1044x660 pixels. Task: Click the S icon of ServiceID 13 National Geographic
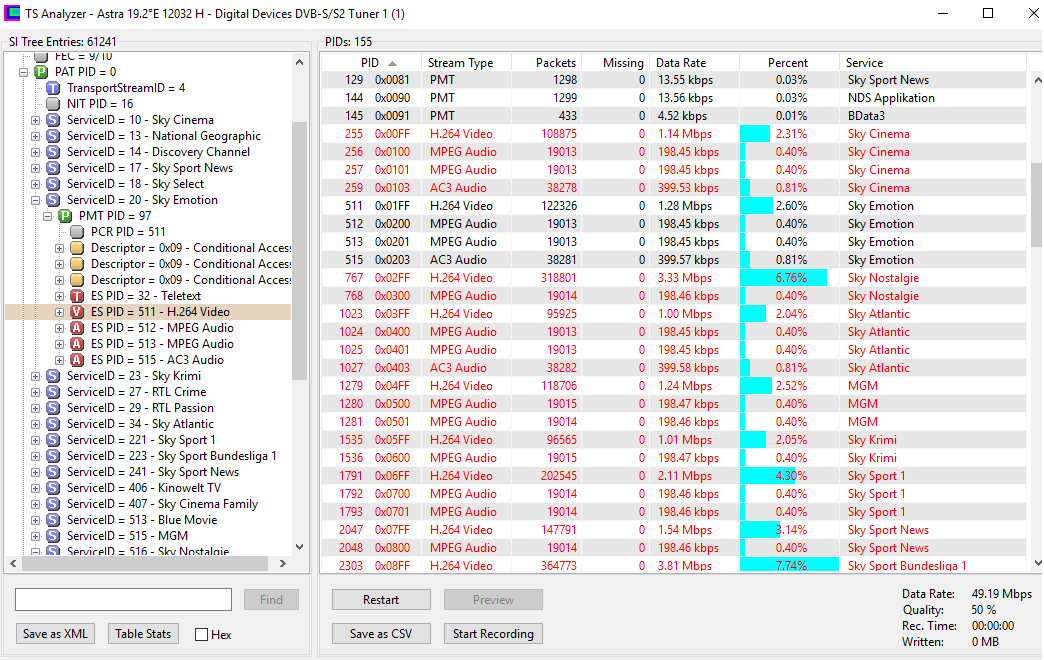pos(53,136)
